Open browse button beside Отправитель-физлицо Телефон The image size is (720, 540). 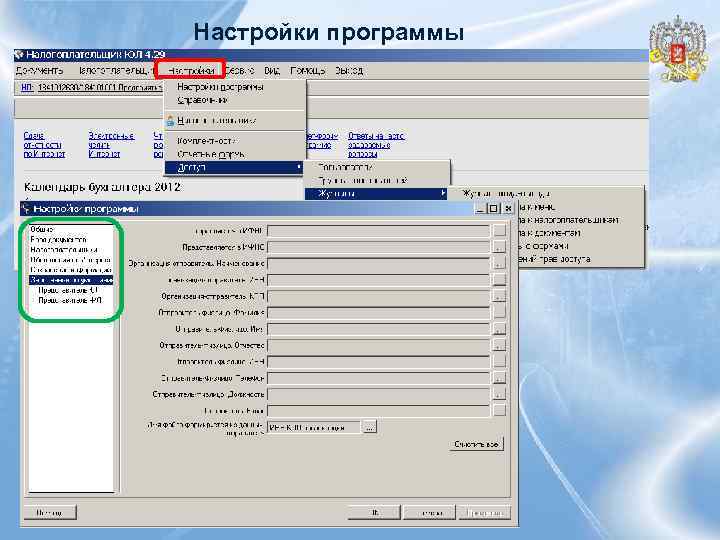499,378
